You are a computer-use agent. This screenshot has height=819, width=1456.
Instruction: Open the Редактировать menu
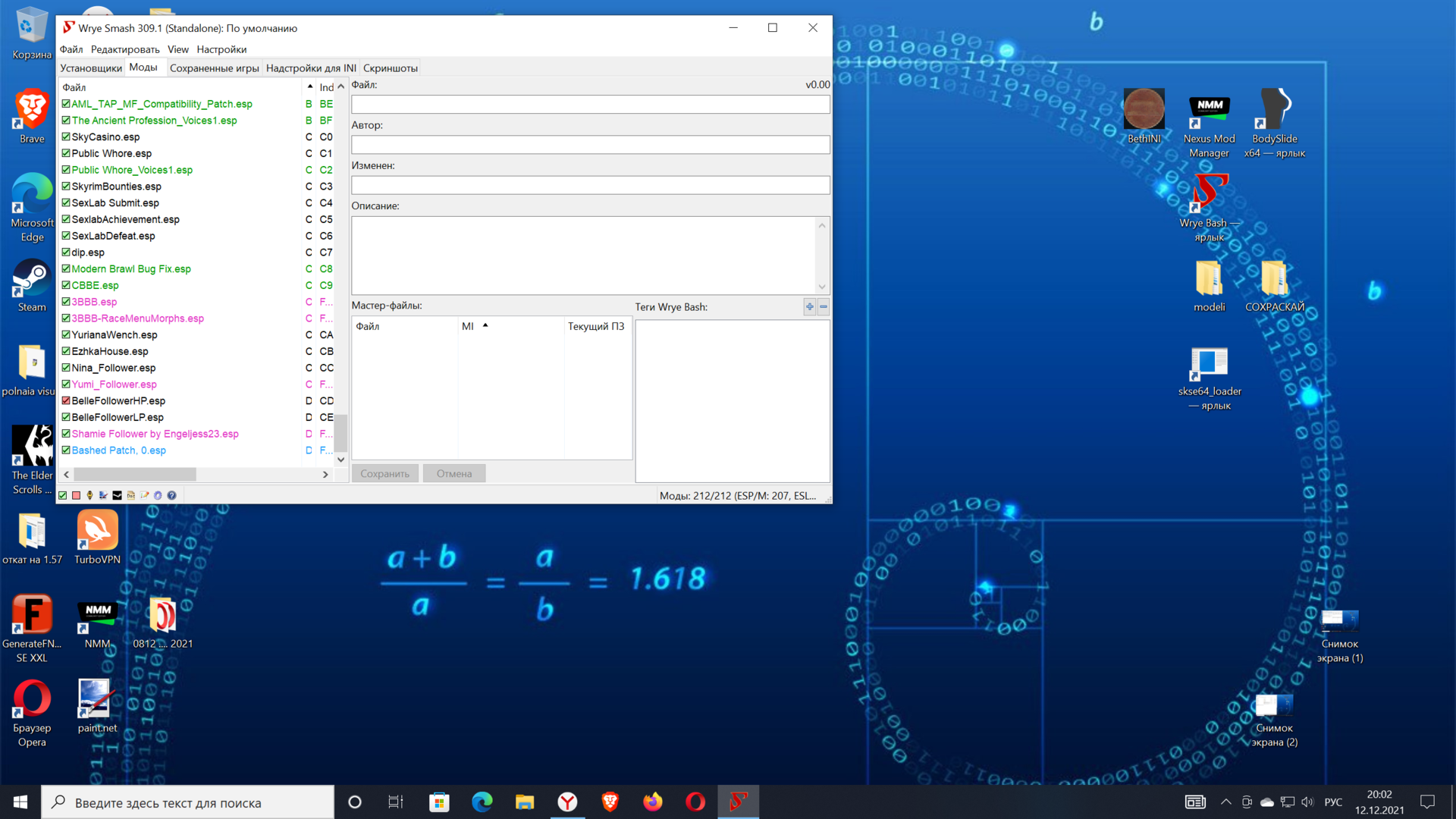point(125,49)
